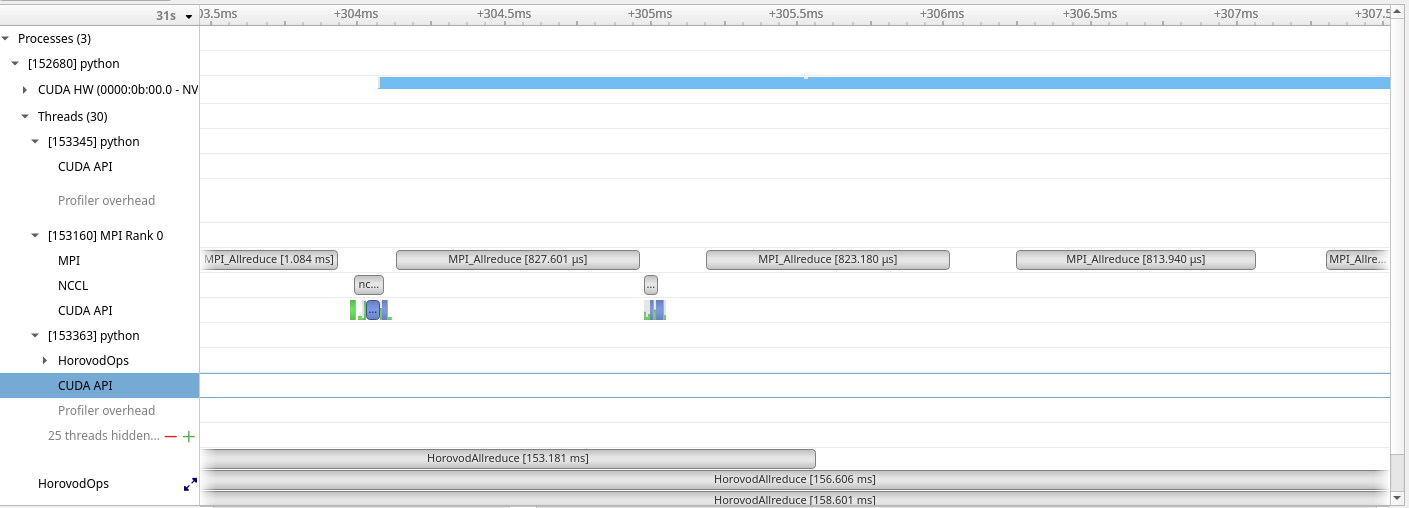1409x508 pixels.
Task: Select the pinned HorovodOps label at the bottom
Action: coord(73,483)
